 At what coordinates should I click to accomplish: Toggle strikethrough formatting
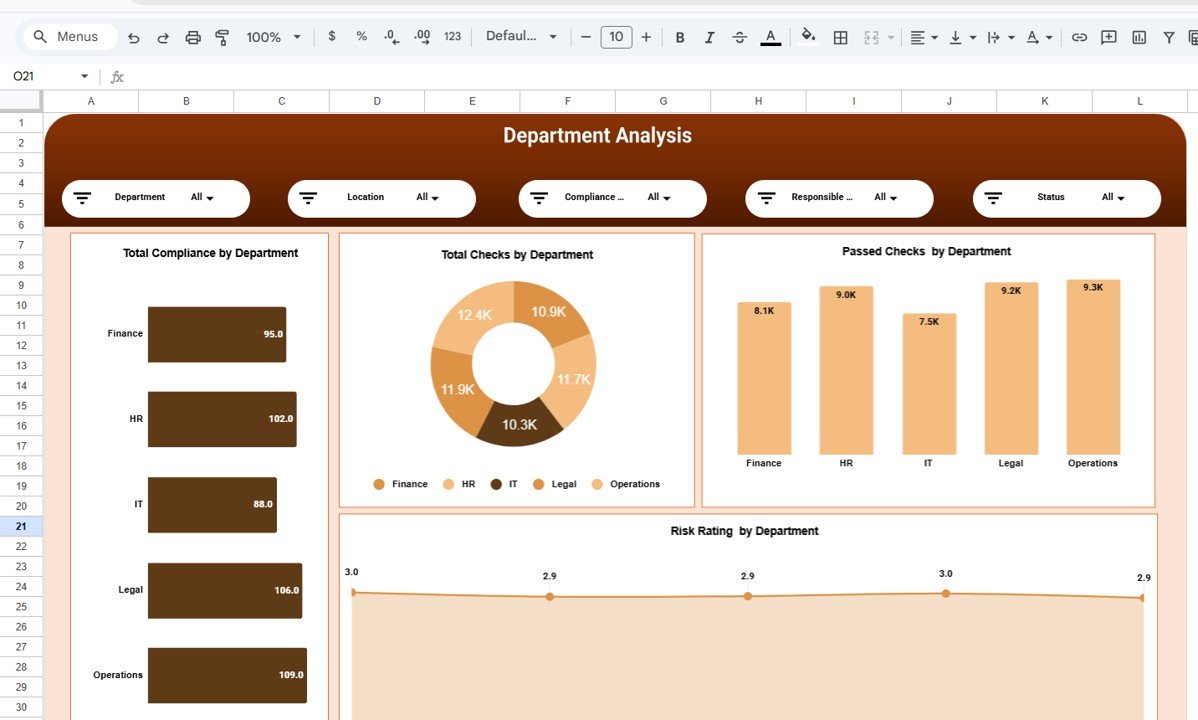pos(739,36)
